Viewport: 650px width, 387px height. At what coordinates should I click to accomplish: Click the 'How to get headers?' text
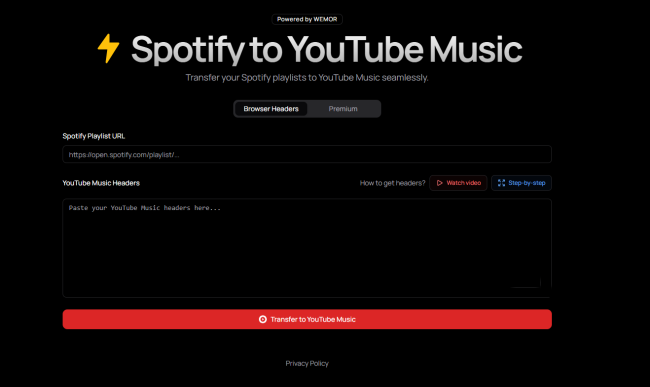pyautogui.click(x=393, y=183)
